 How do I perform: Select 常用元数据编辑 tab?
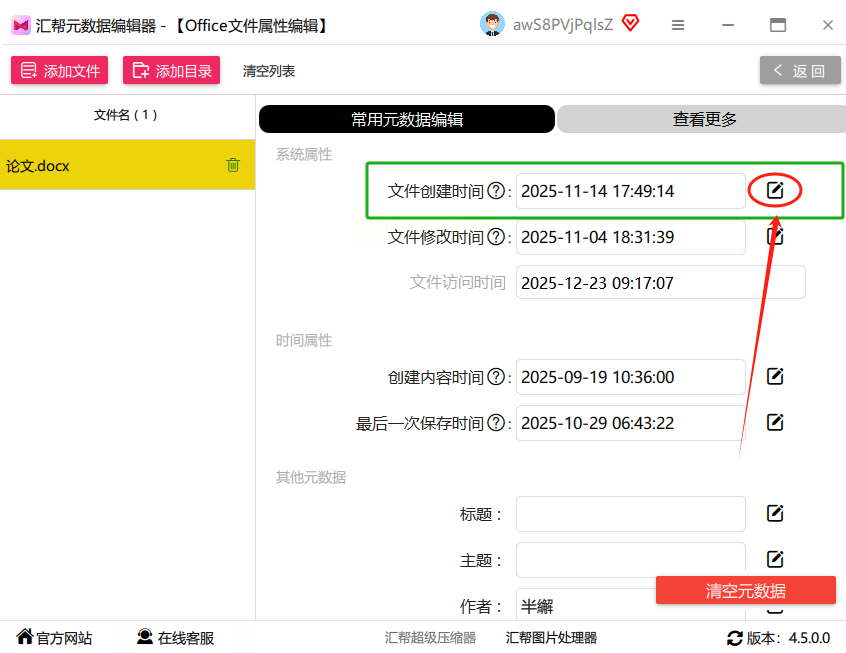pyautogui.click(x=406, y=119)
